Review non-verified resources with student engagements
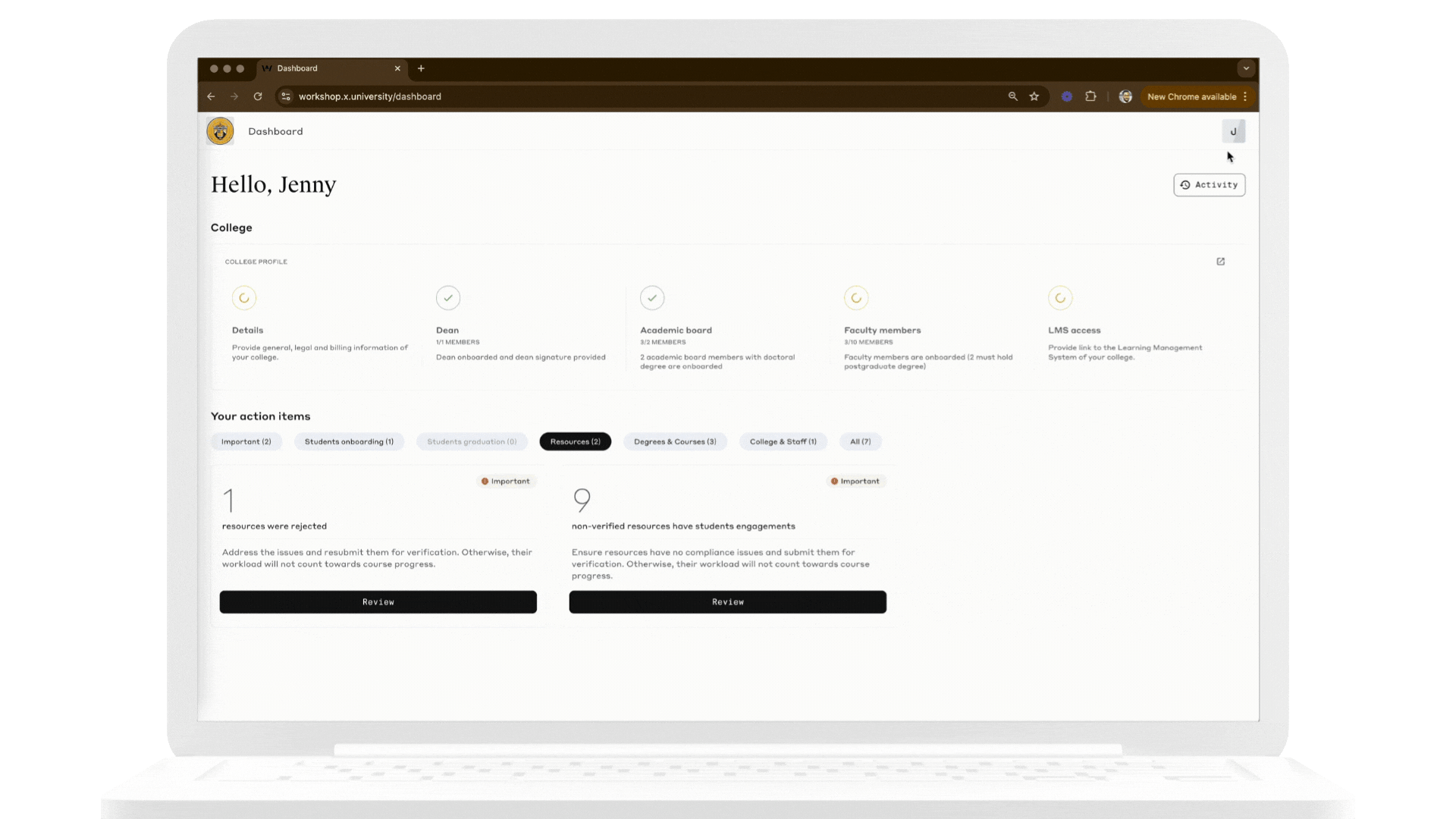Viewport: 1456px width, 819px height. pyautogui.click(x=728, y=602)
